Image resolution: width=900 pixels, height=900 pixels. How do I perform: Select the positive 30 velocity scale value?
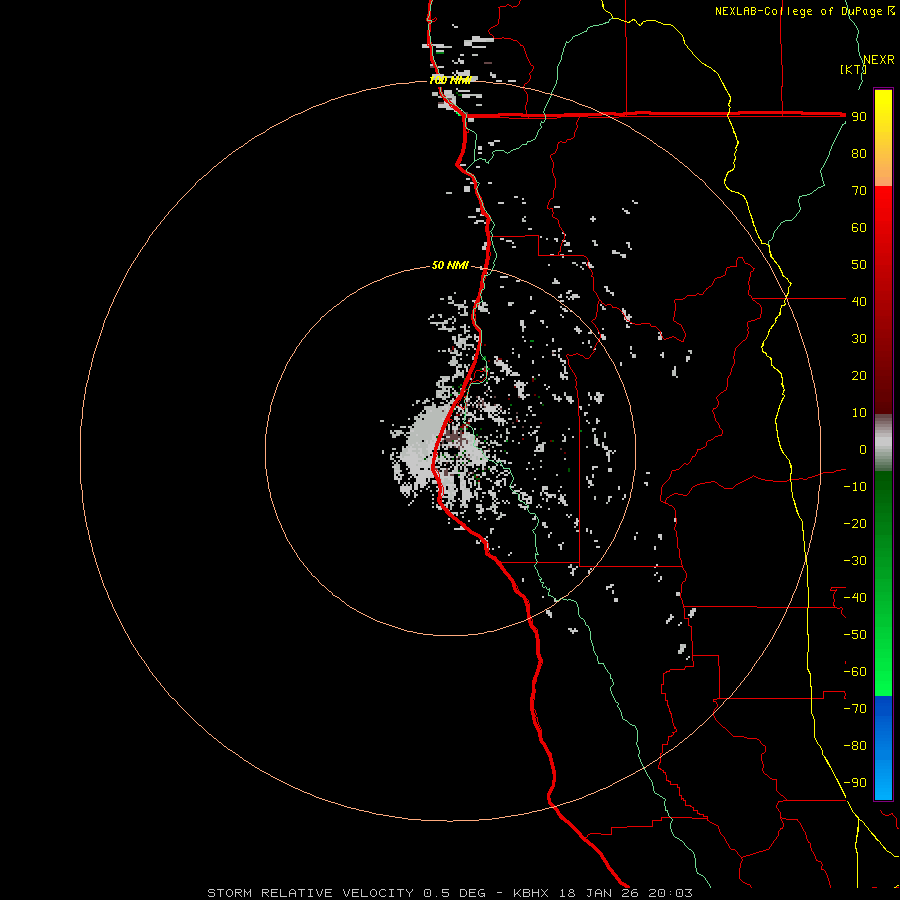pyautogui.click(x=859, y=339)
